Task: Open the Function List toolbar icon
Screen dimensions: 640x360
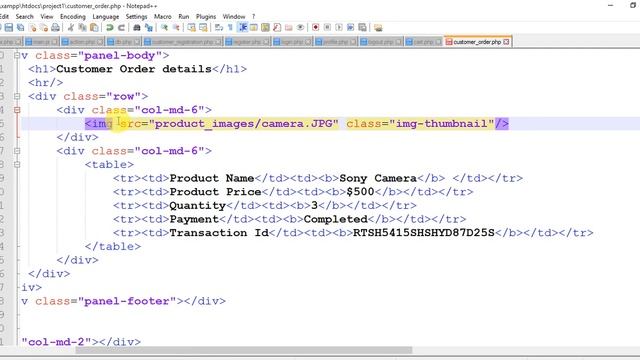Action: point(277,28)
